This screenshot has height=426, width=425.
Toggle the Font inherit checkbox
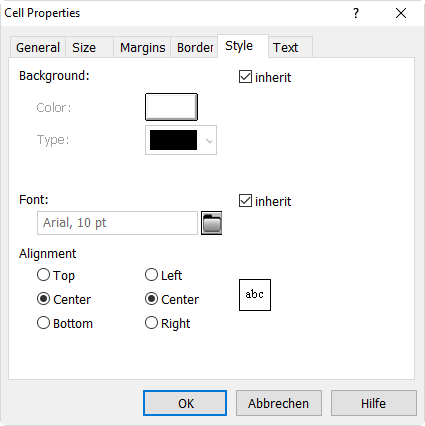click(245, 201)
